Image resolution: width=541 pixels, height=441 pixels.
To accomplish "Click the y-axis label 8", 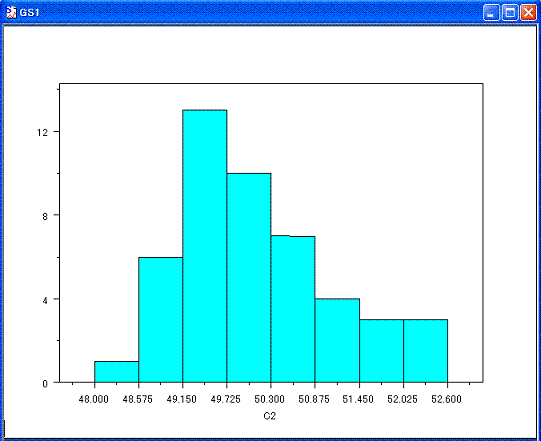I will tap(45, 216).
